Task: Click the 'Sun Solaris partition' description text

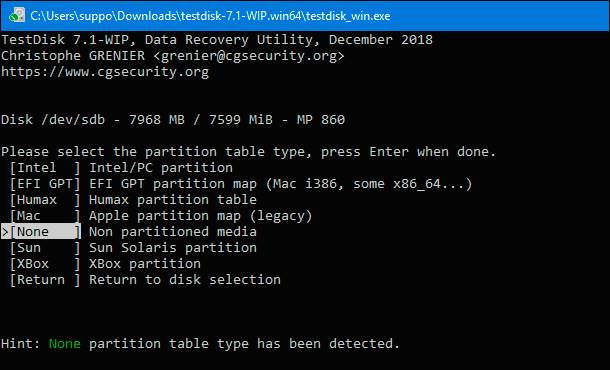Action: (173, 247)
